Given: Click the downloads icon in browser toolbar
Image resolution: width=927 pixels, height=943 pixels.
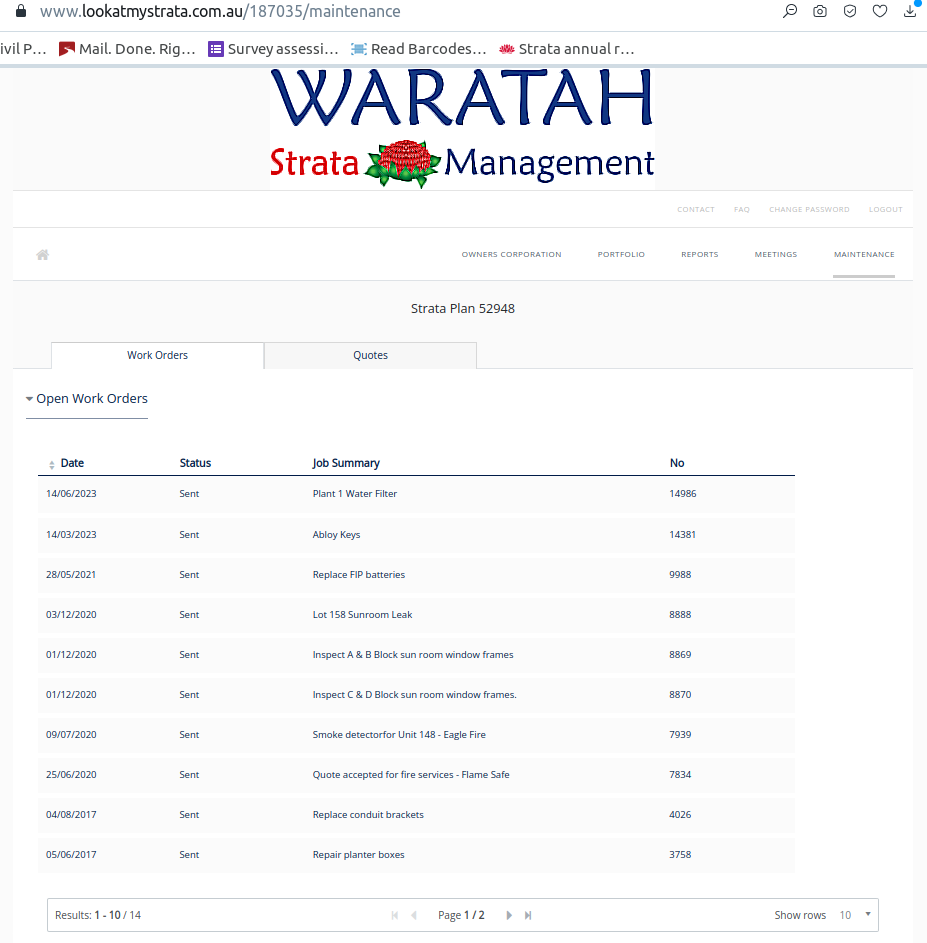Looking at the screenshot, I should tap(910, 11).
